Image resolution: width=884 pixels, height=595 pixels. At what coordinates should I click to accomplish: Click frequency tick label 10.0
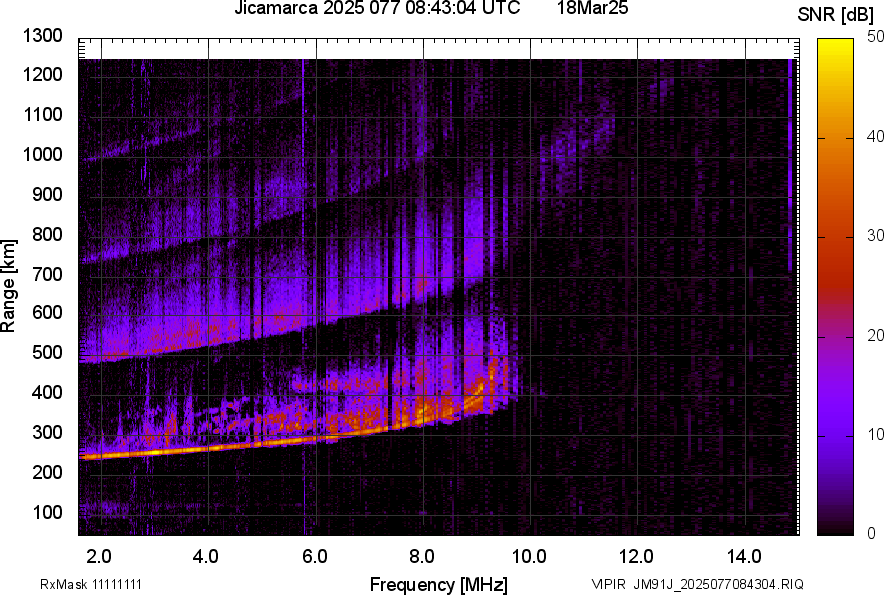[x=529, y=557]
